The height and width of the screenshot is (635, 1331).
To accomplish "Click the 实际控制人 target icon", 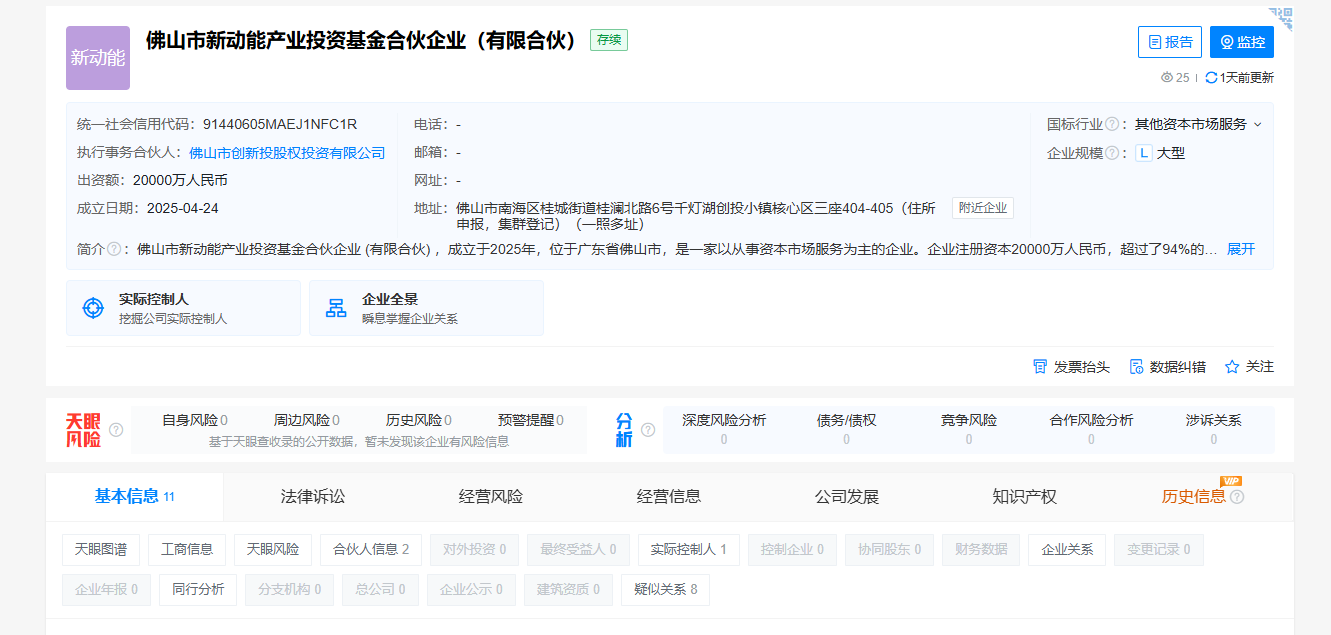I will coord(93,308).
